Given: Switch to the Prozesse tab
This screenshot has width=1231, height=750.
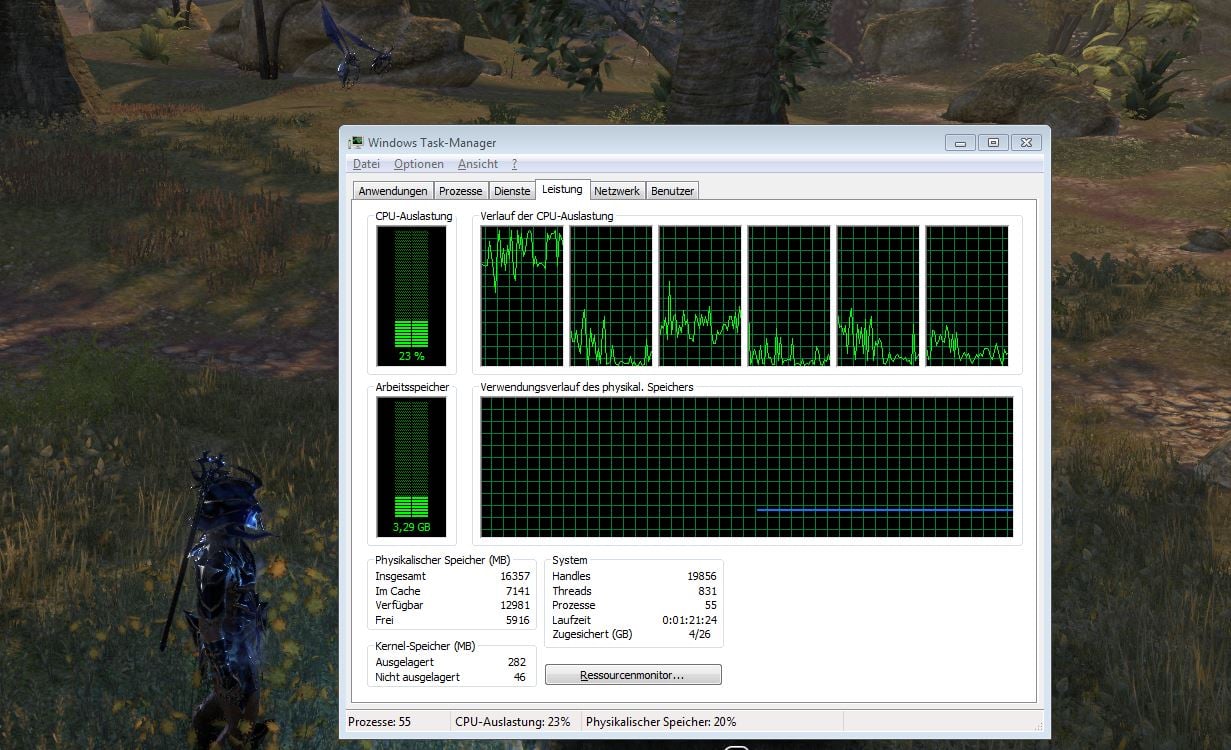Looking at the screenshot, I should (x=461, y=191).
